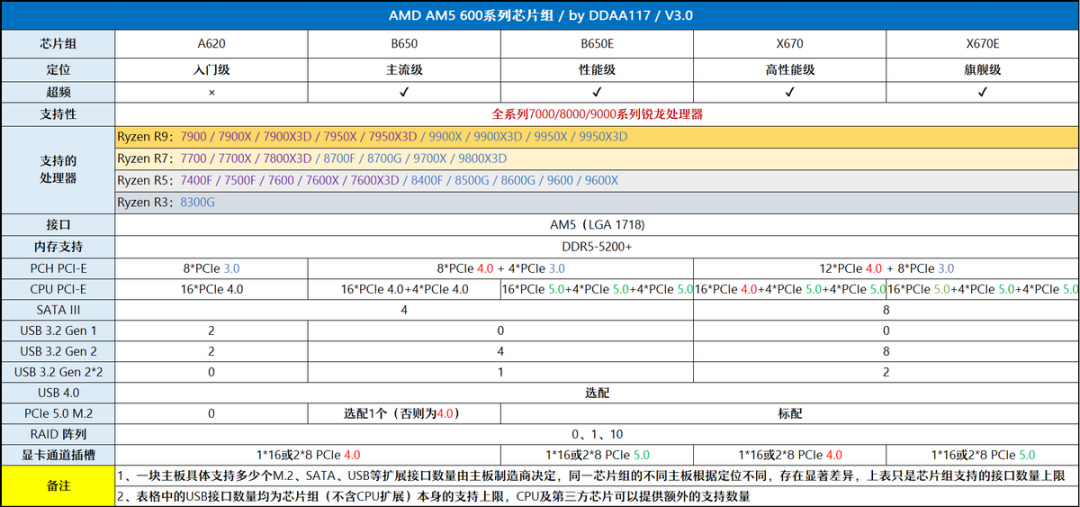
Task: Click the '内存支持' row header
Action: [58, 247]
